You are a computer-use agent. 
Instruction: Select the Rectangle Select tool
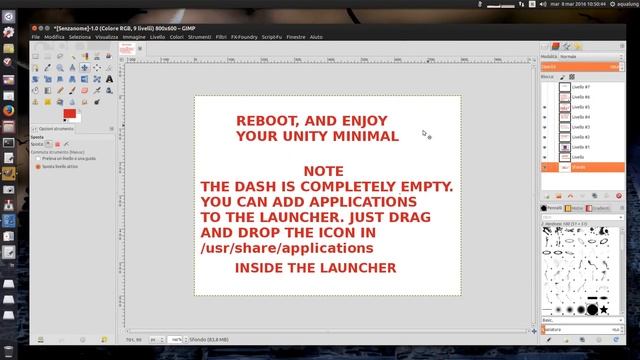click(x=36, y=56)
